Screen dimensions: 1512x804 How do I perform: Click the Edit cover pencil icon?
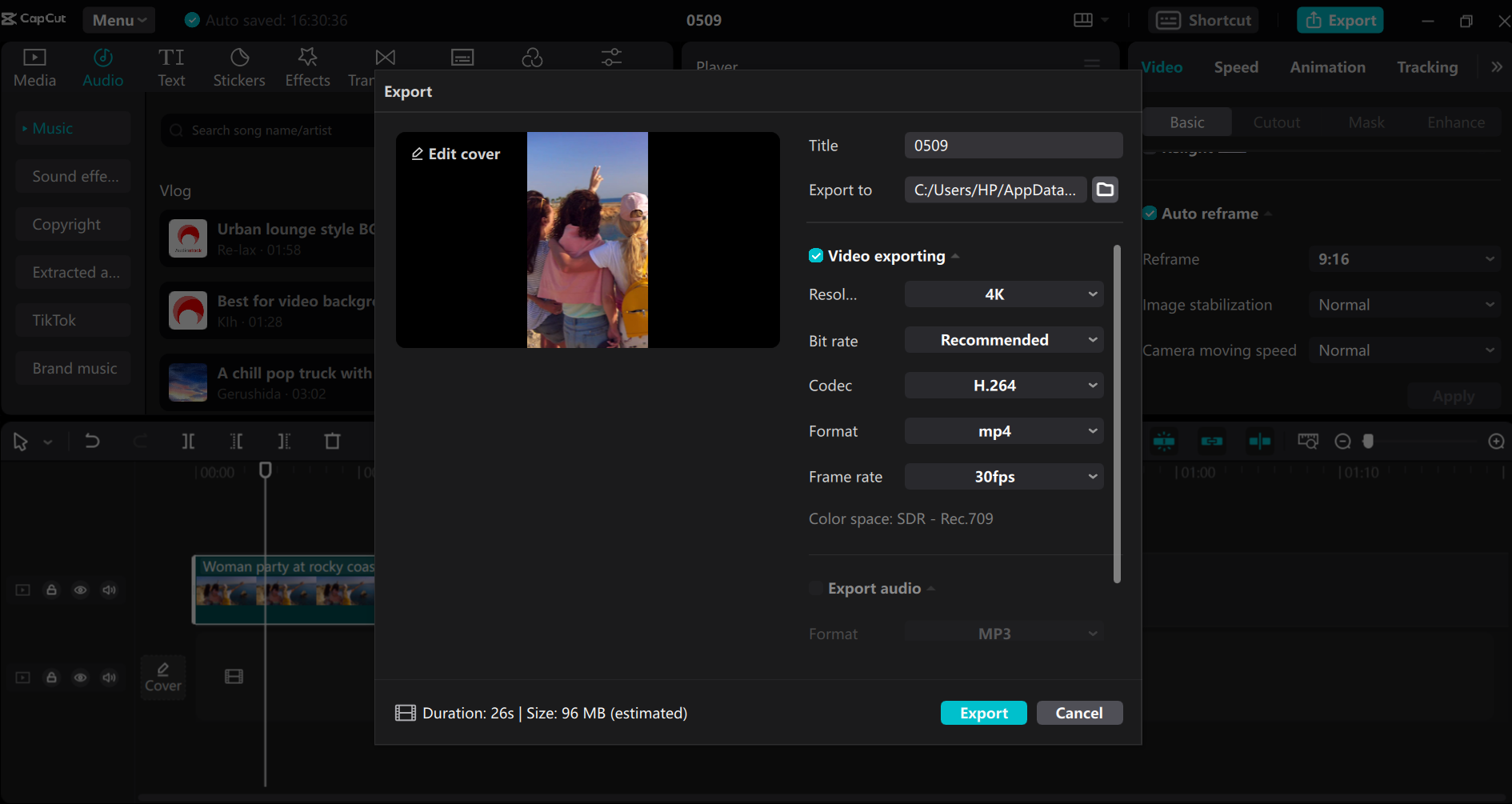pyautogui.click(x=418, y=154)
